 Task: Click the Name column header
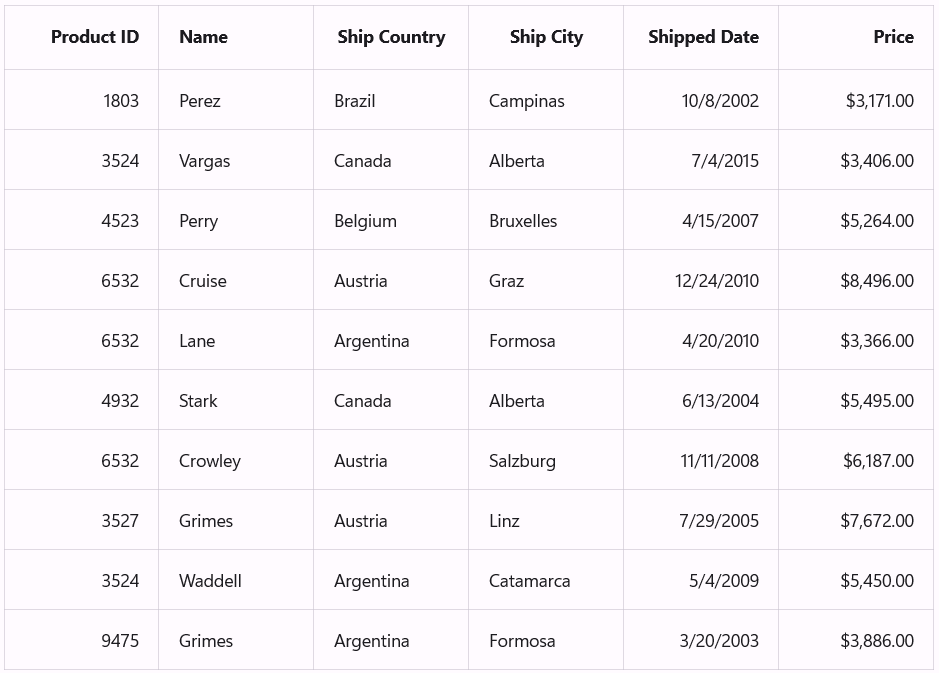click(x=203, y=37)
